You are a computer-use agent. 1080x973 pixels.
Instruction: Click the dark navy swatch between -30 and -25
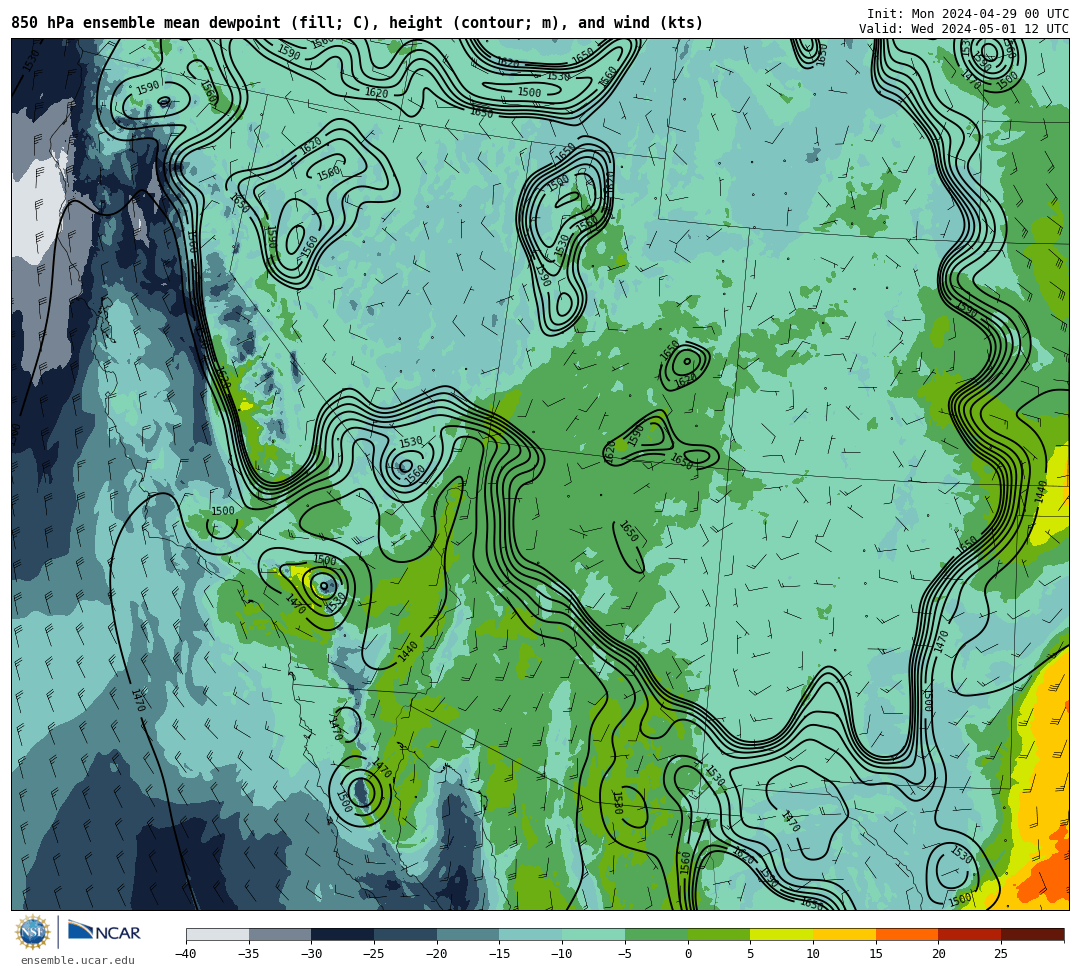tap(343, 934)
